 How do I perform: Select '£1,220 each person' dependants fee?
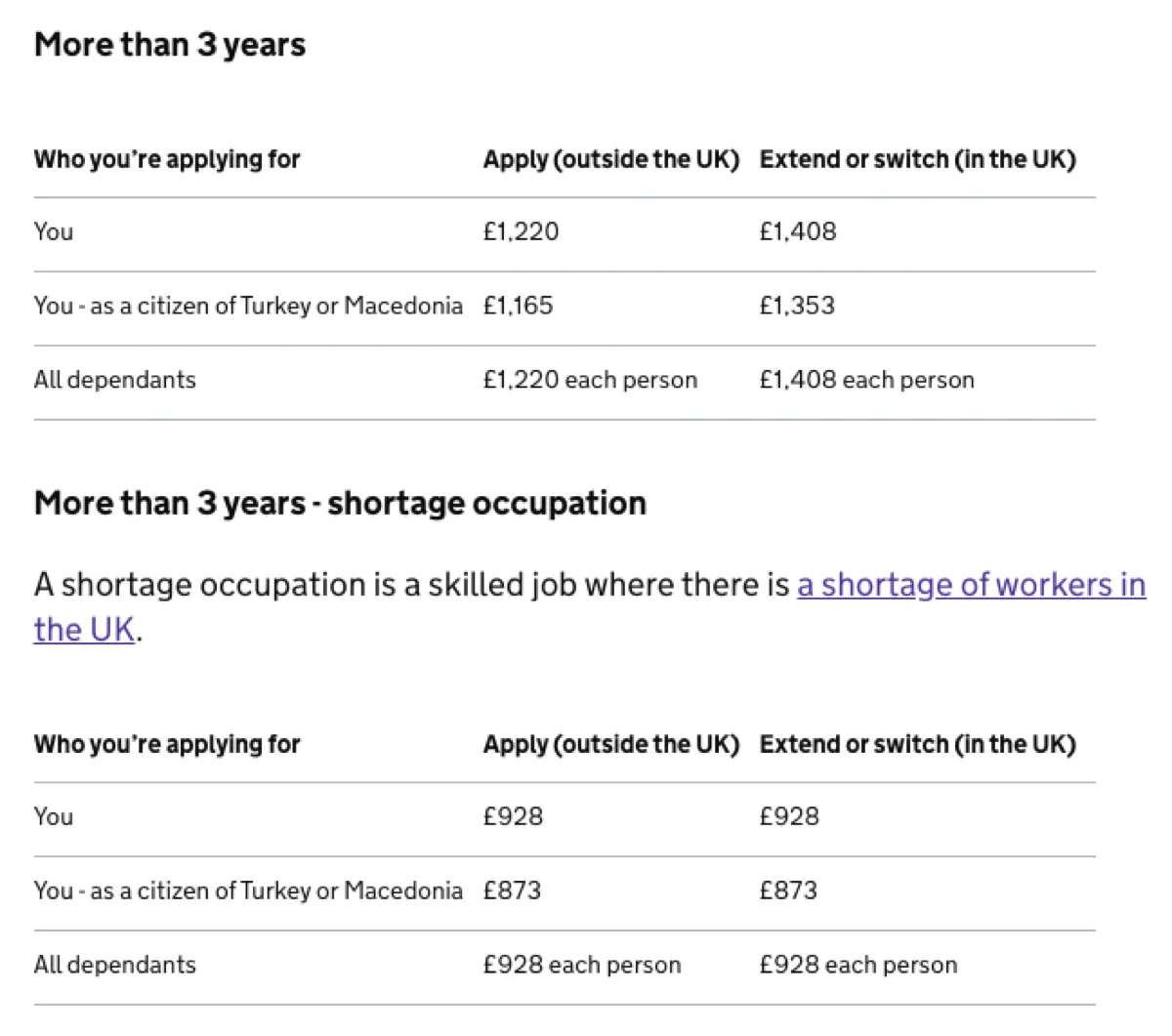(x=590, y=380)
